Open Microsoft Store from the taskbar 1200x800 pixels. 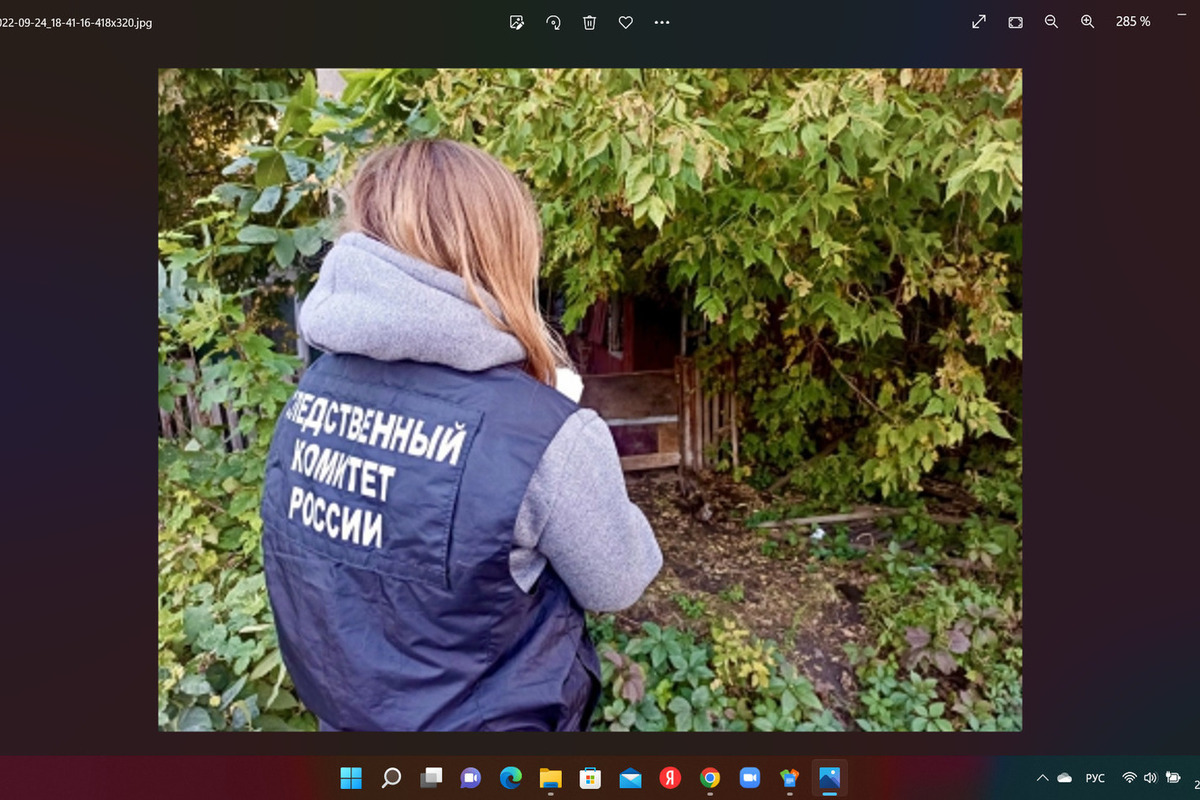point(590,777)
